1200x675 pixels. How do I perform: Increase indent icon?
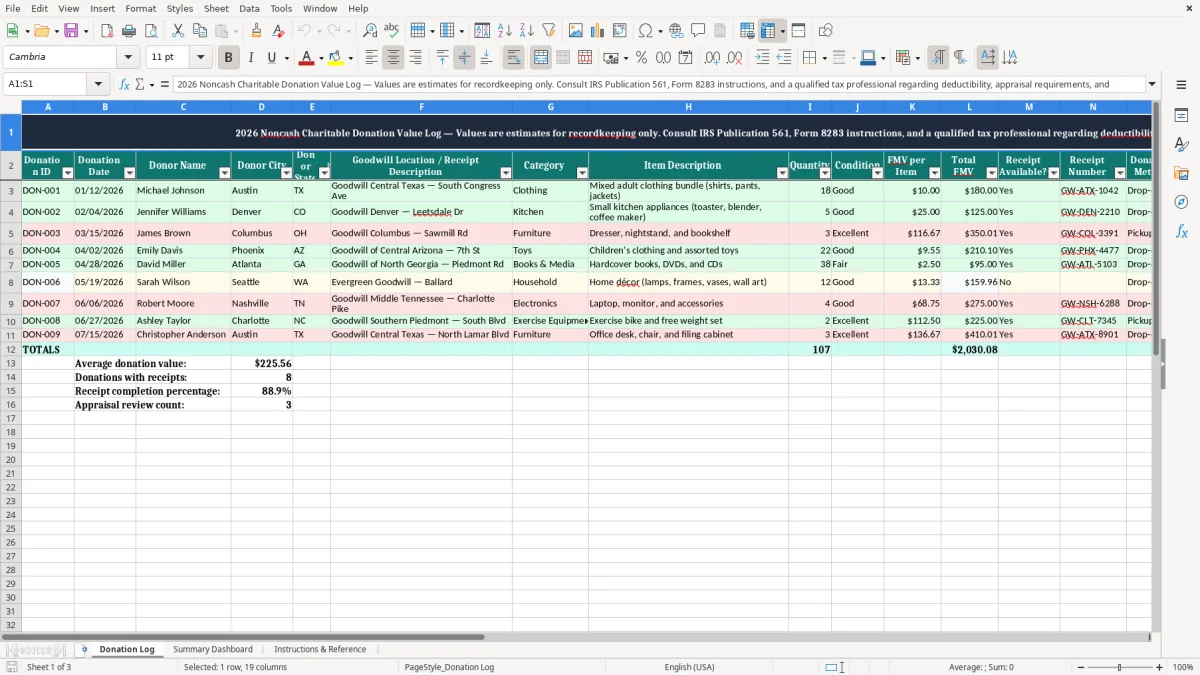coord(762,58)
